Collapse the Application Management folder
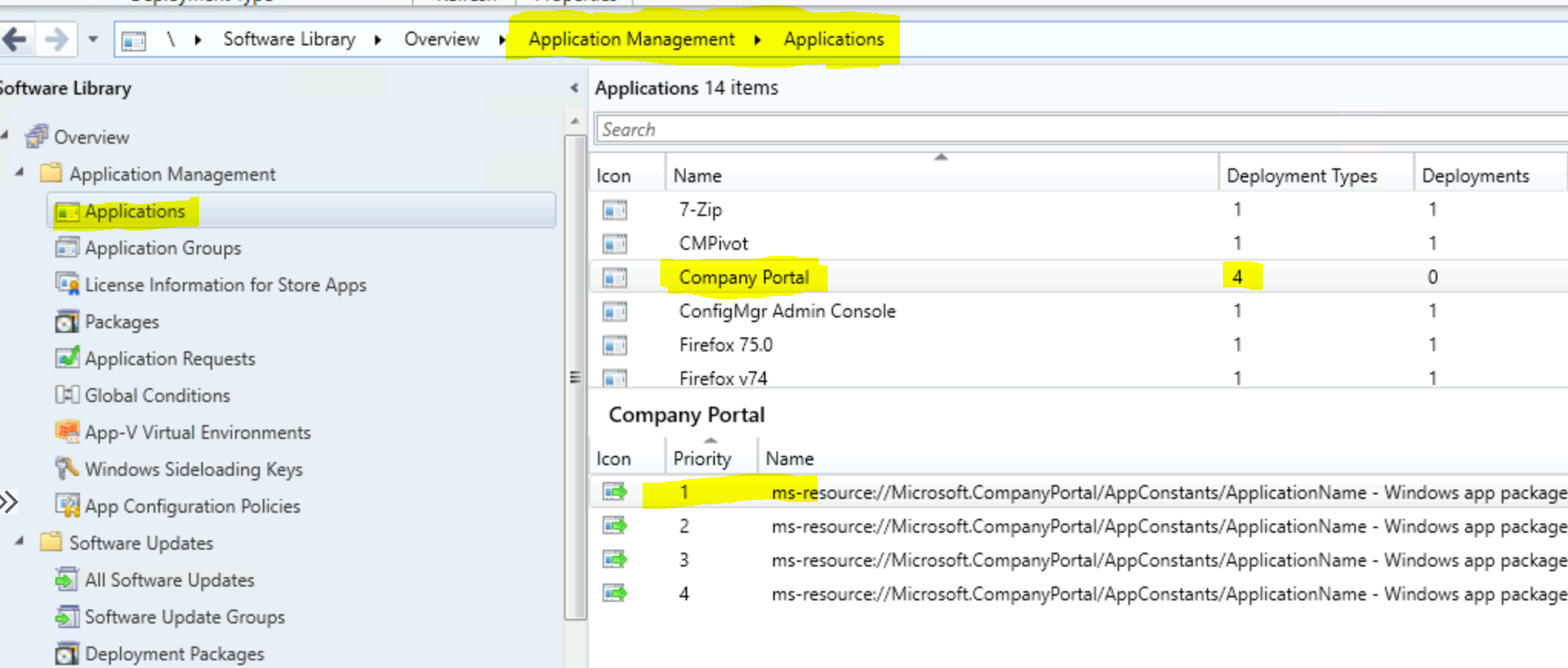1568x668 pixels. point(19,173)
